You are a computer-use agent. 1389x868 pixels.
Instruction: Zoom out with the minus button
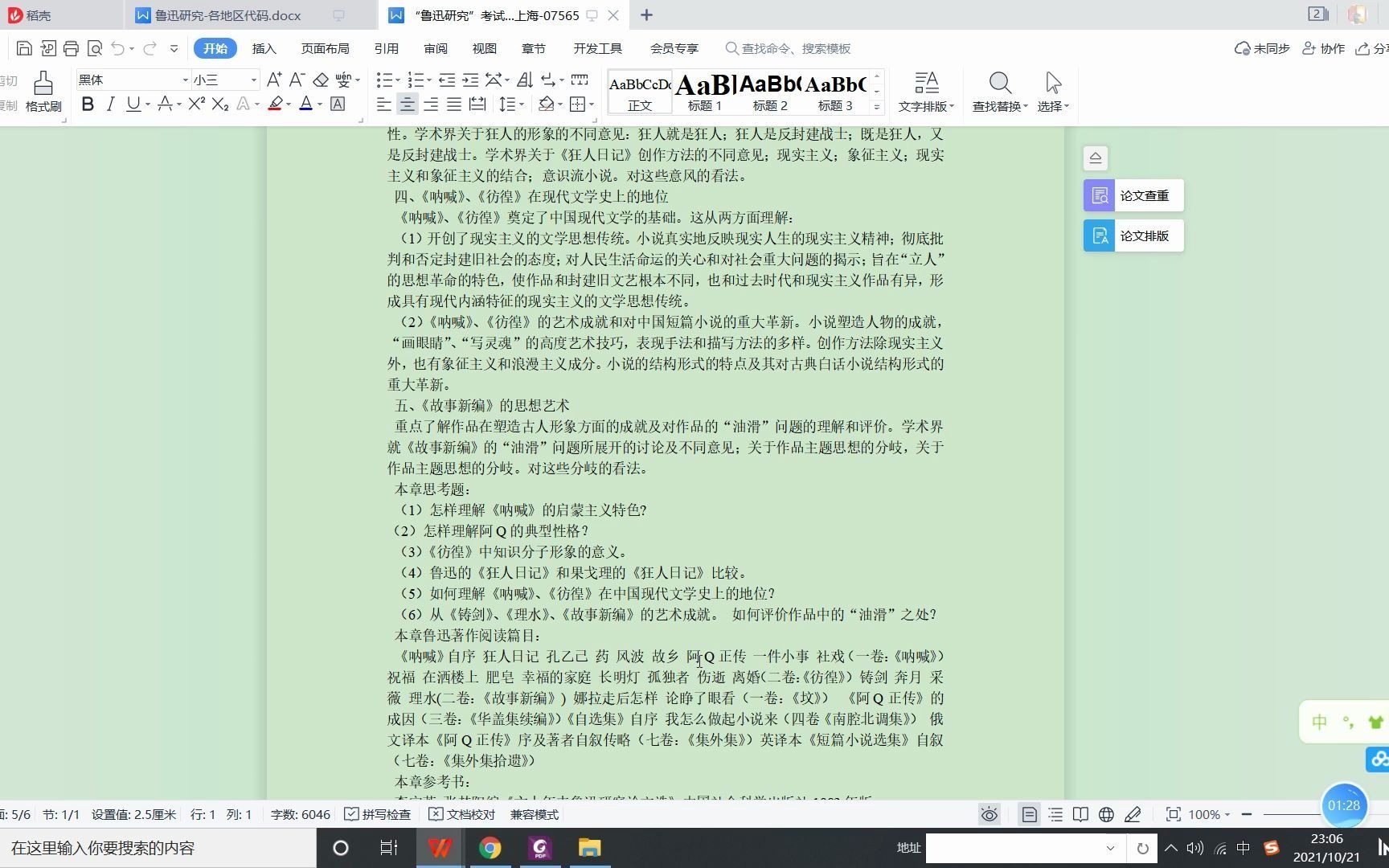pyautogui.click(x=1247, y=814)
